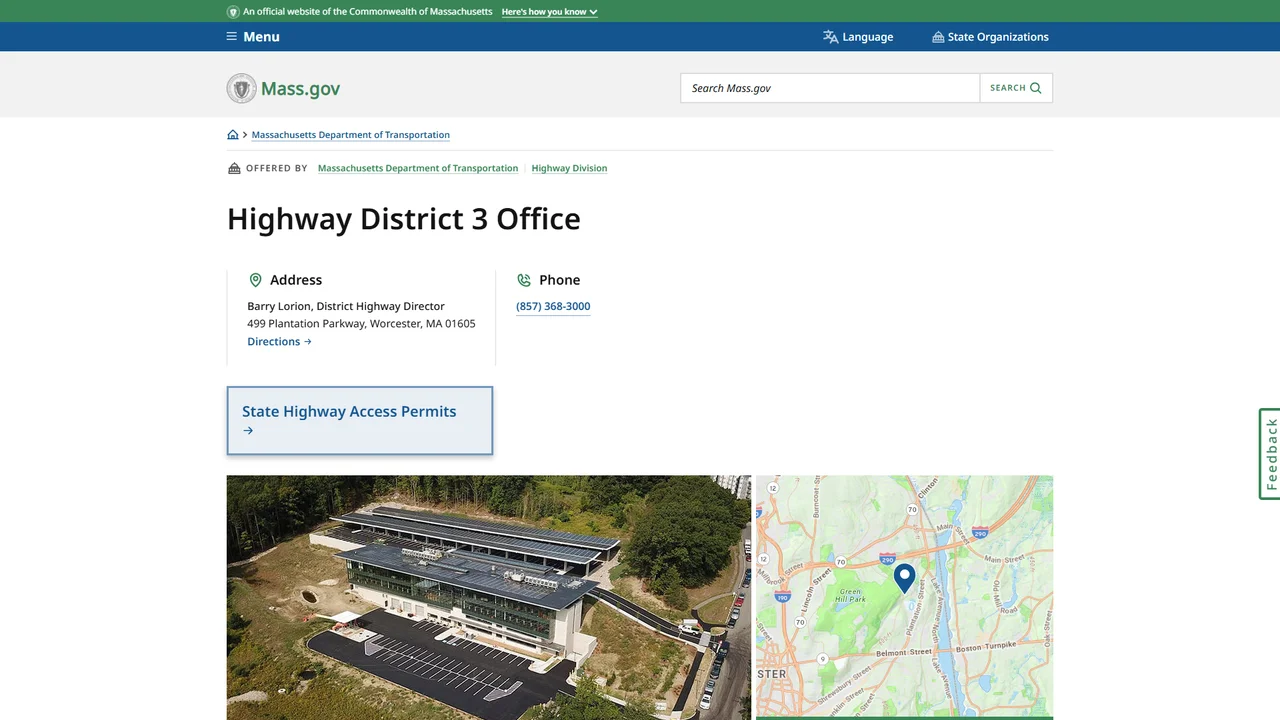The image size is (1280, 720).
Task: Click the Search Mass.gov input field
Action: (x=830, y=88)
